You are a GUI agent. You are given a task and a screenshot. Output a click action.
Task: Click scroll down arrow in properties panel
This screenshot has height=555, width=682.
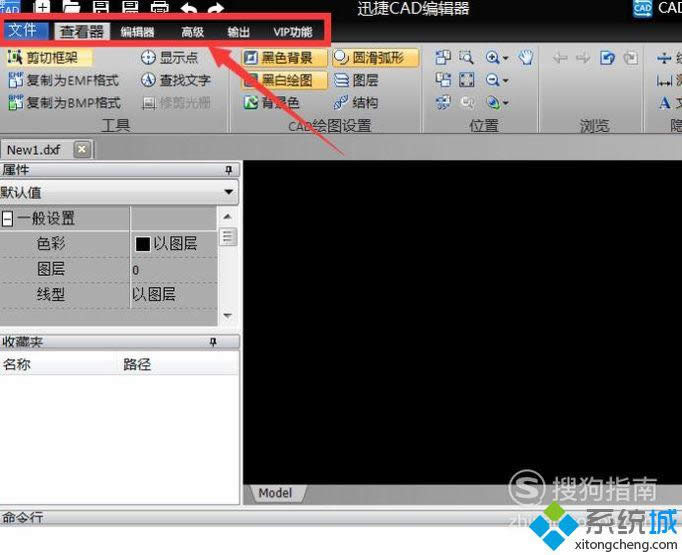[x=227, y=315]
